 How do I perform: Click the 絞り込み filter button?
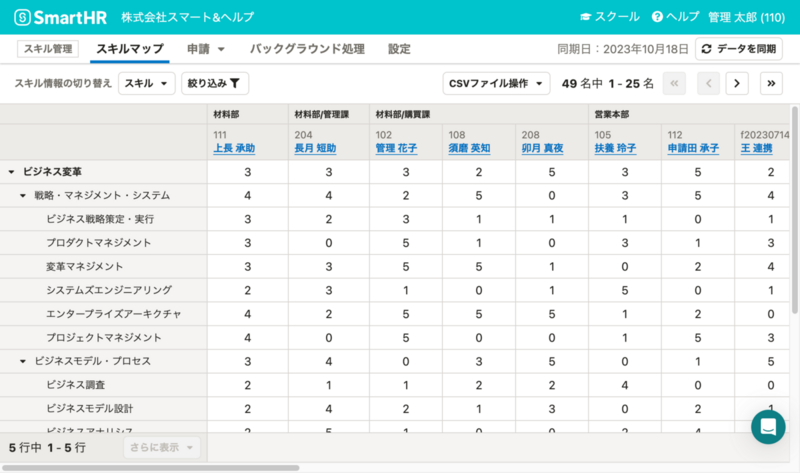pyautogui.click(x=215, y=83)
